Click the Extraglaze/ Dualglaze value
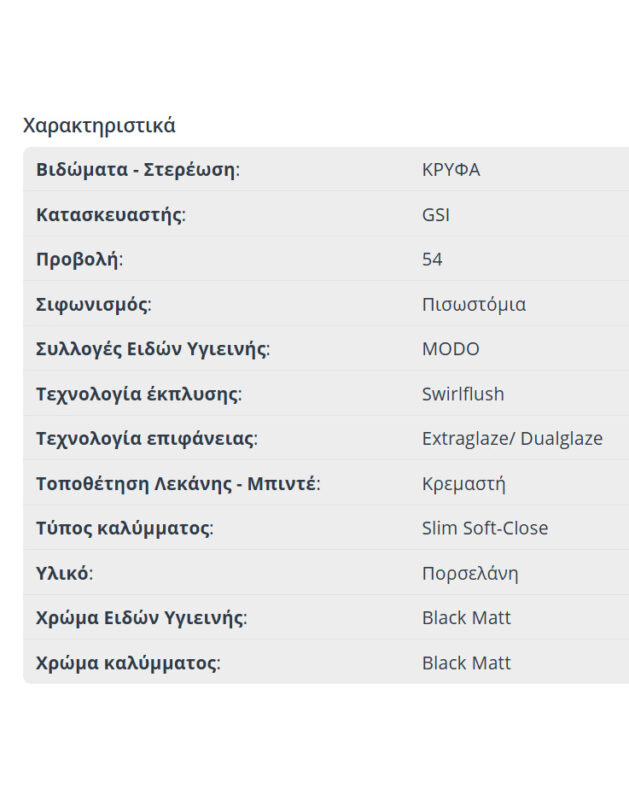 pyautogui.click(x=512, y=439)
